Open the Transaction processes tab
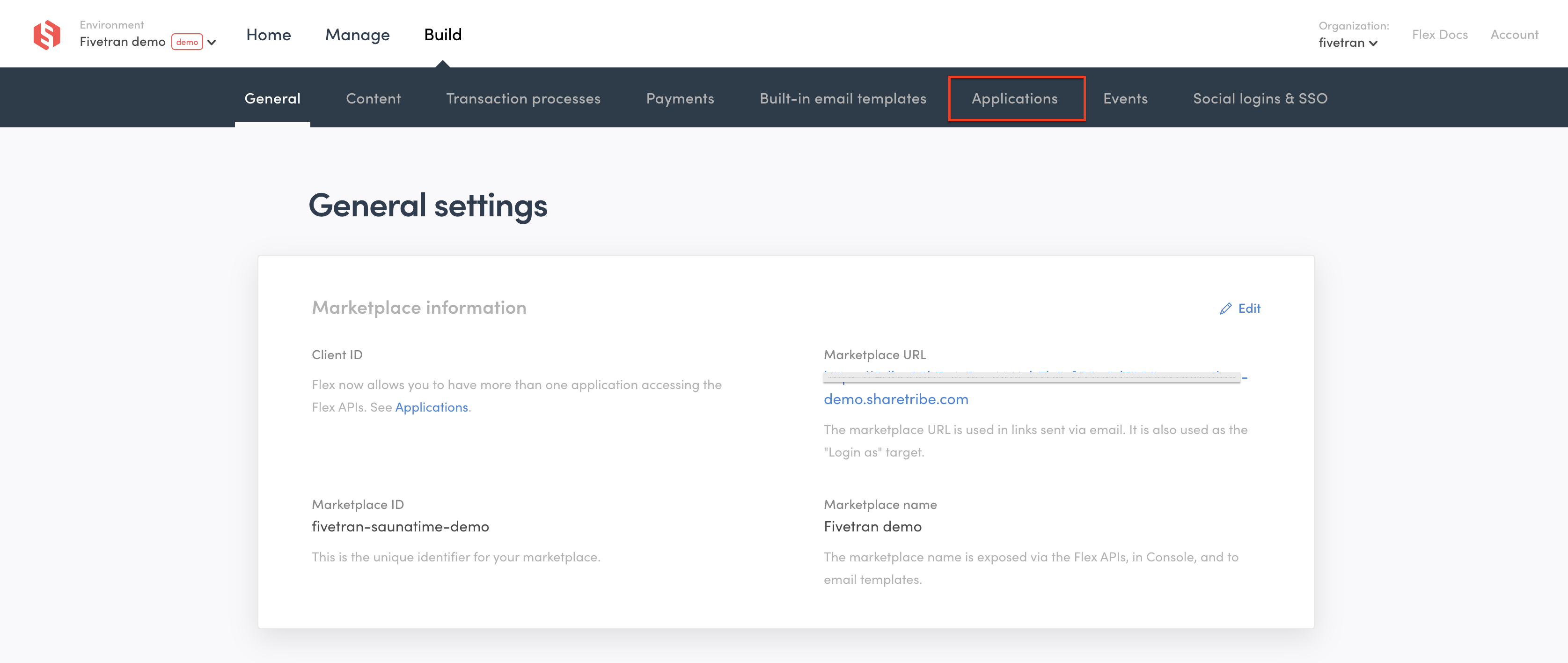Screen dimensions: 1568x663 [523, 99]
